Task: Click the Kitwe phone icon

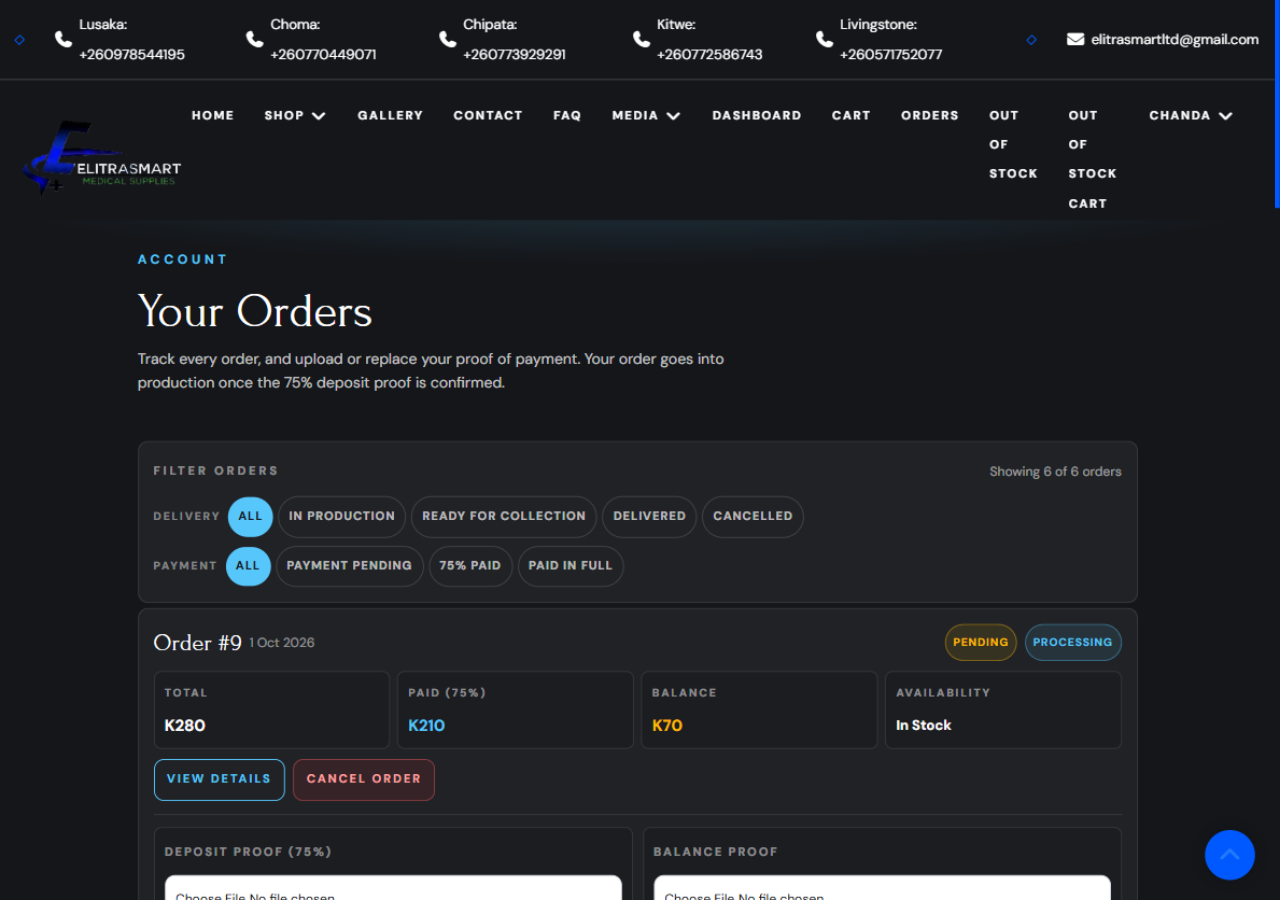Action: 641,39
